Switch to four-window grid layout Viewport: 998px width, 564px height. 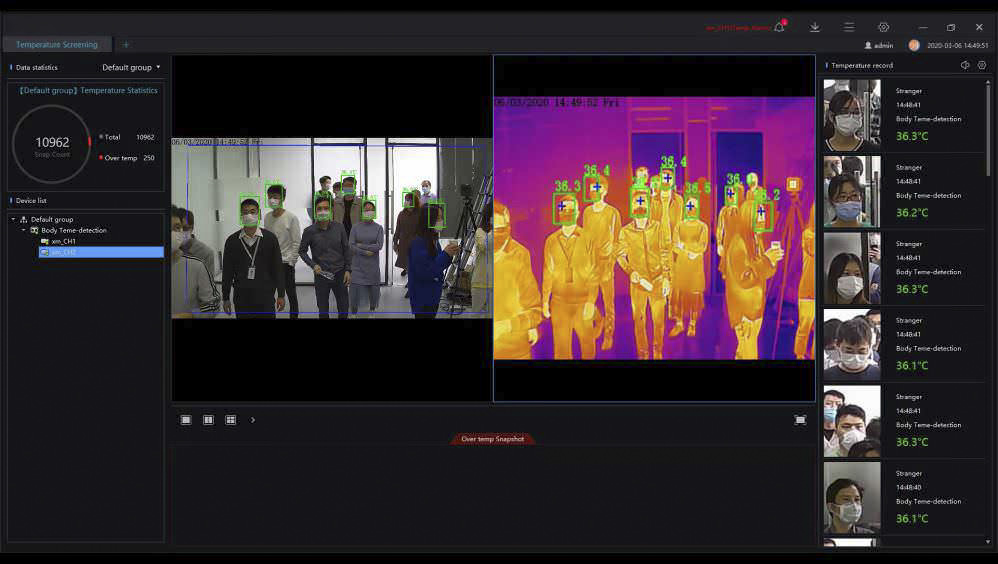[x=230, y=420]
